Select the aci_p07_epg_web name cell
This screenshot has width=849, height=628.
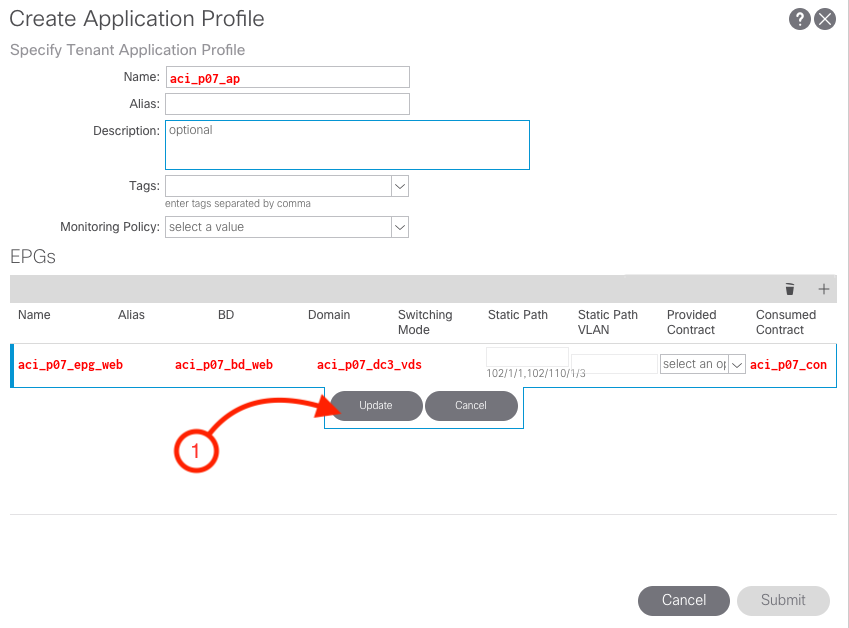pos(70,365)
